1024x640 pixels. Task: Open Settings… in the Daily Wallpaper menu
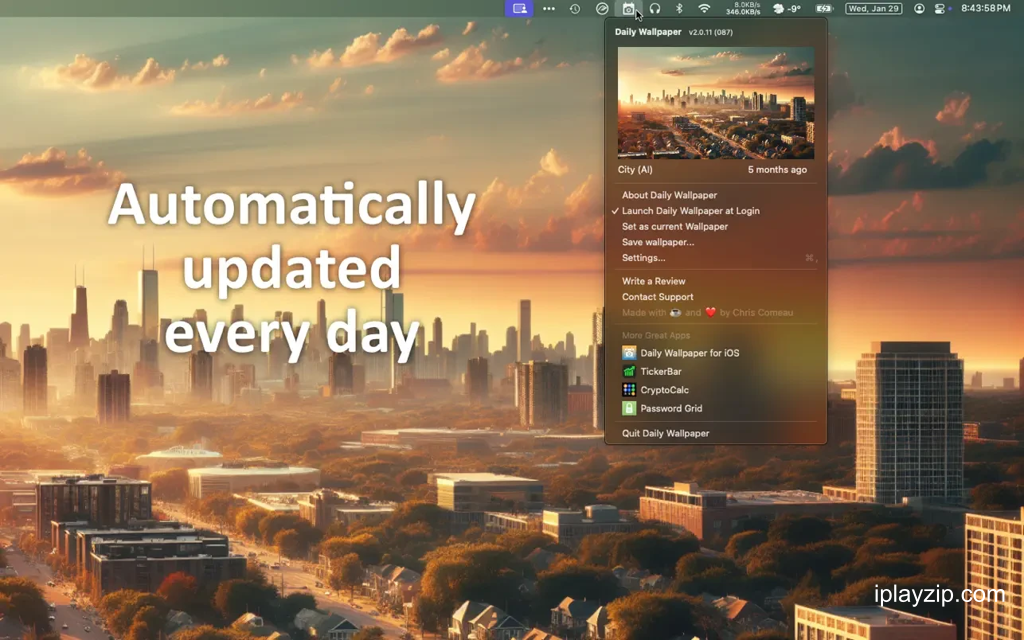tap(716, 258)
